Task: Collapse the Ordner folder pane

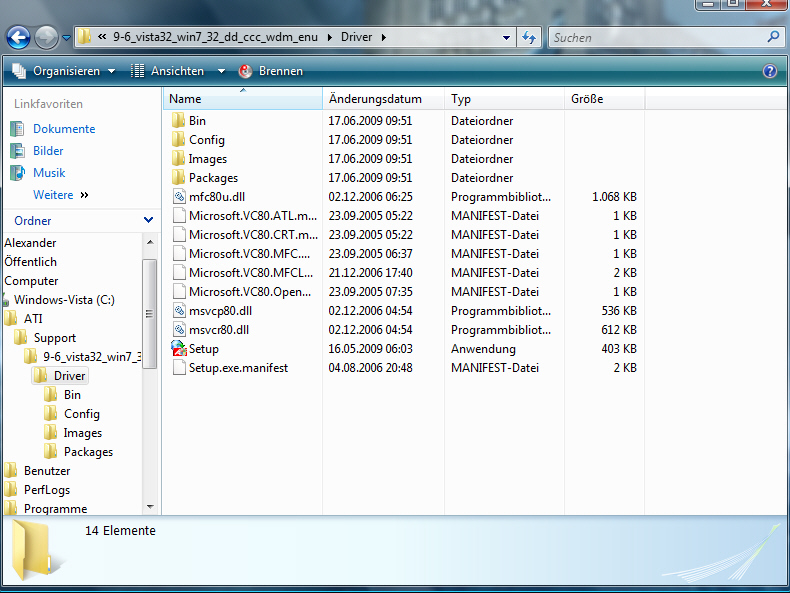Action: click(148, 220)
